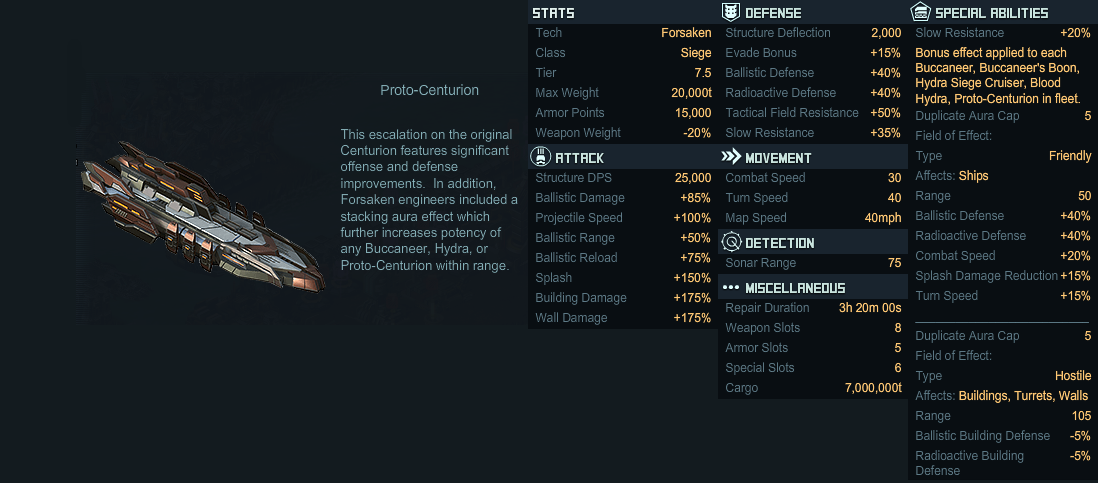The height and width of the screenshot is (483, 1098).
Task: Click the Miscellaneous dots icon
Action: pos(731,287)
